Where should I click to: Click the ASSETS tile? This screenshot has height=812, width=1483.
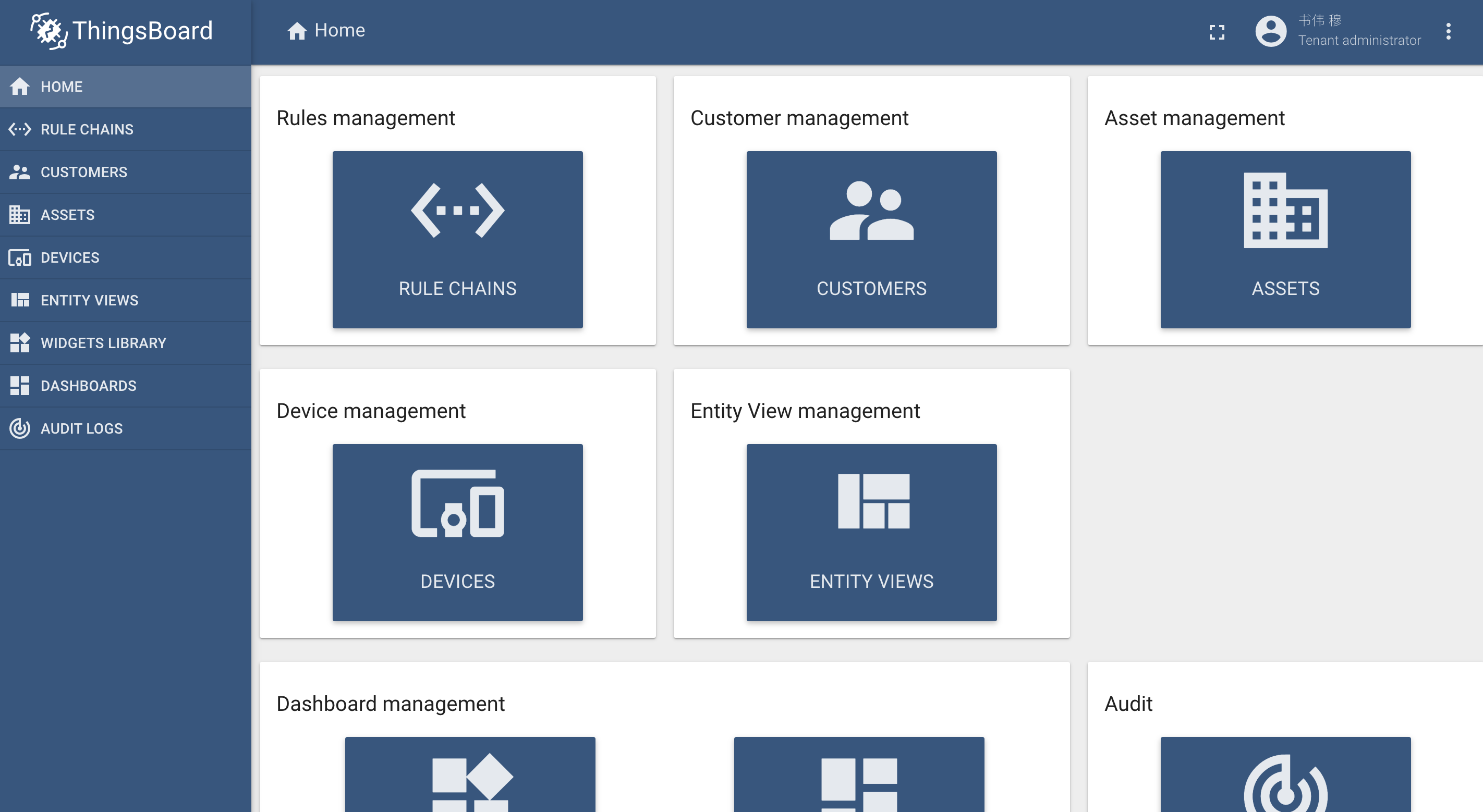(1285, 240)
